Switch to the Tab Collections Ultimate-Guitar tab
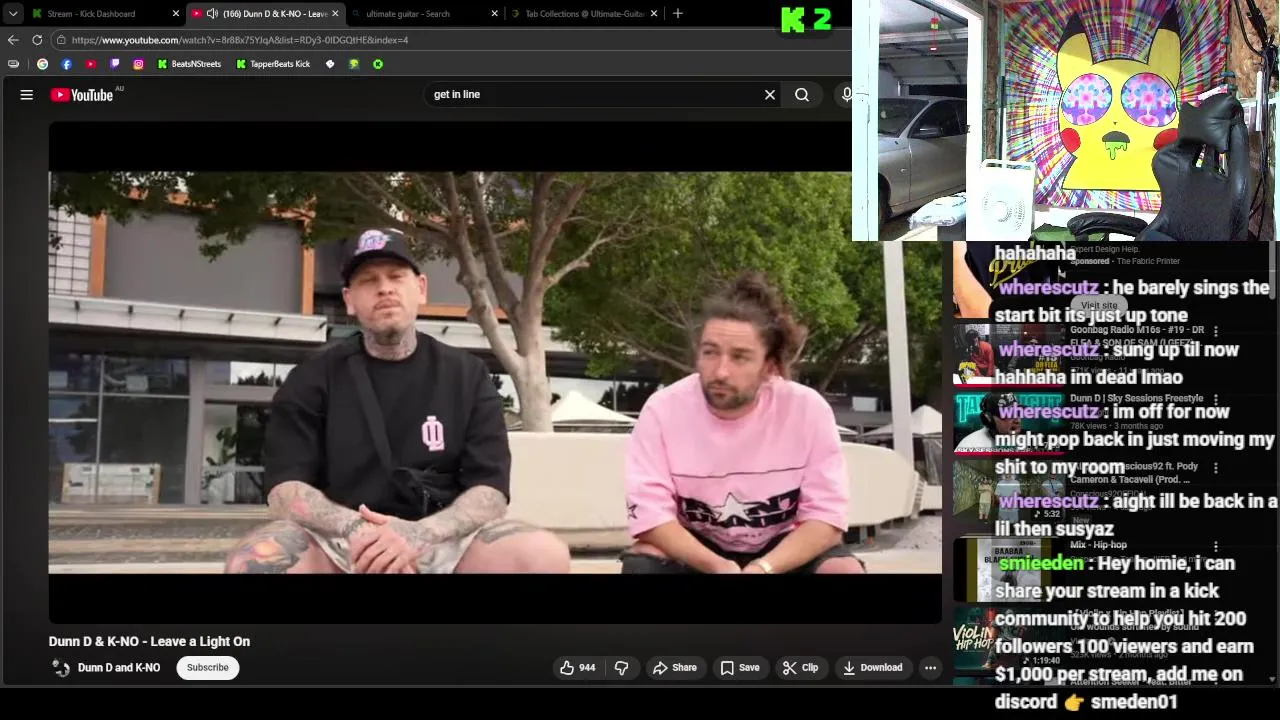1280x720 pixels. (x=584, y=14)
